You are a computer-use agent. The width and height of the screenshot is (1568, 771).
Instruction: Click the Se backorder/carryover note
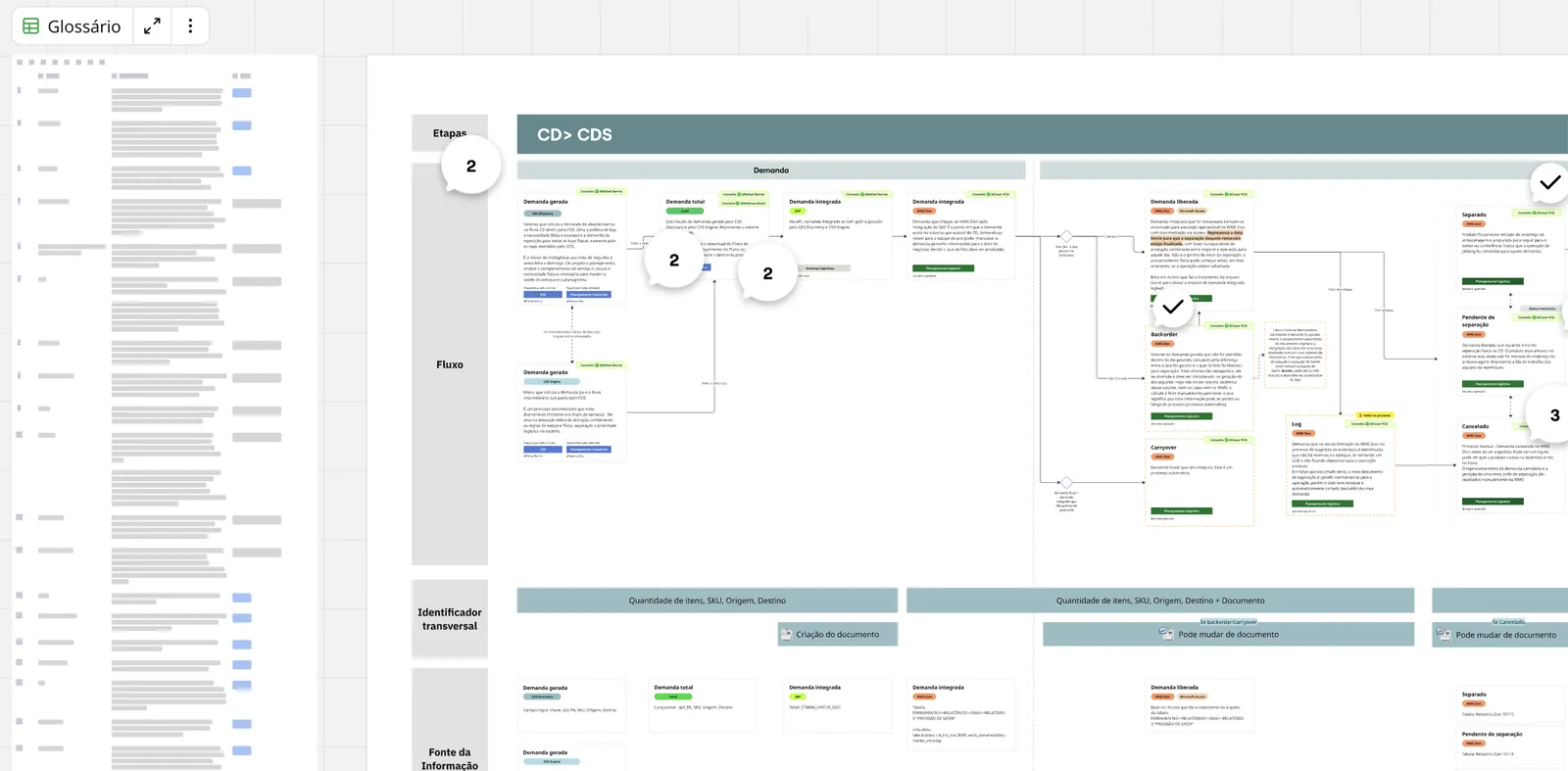pyautogui.click(x=1229, y=622)
